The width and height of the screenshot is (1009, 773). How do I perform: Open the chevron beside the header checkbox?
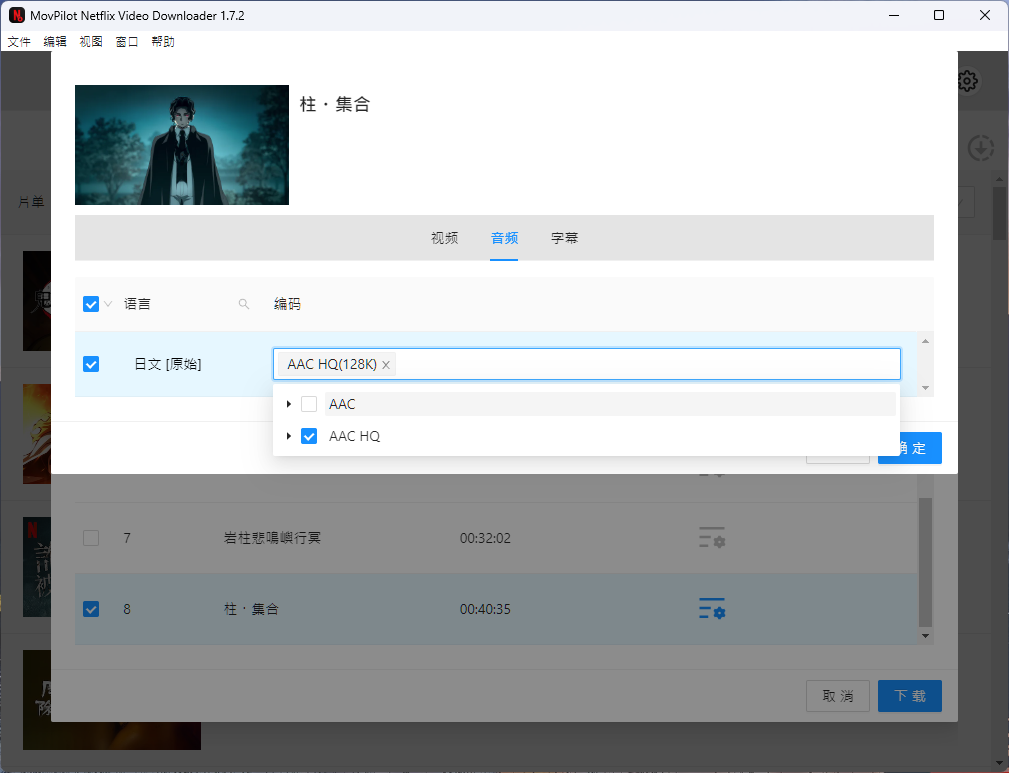[x=108, y=304]
